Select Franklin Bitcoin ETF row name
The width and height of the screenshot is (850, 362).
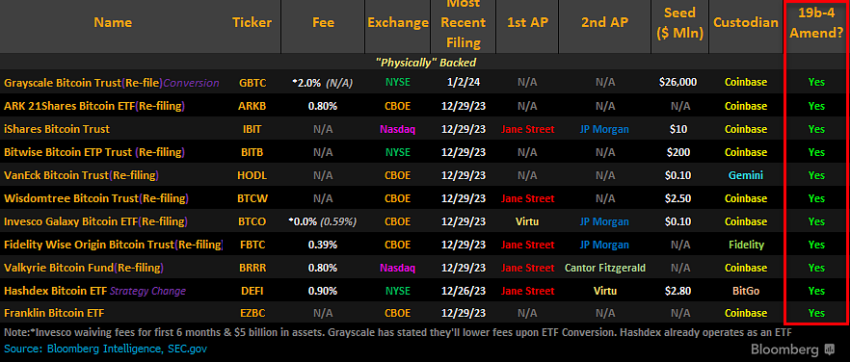coord(54,313)
